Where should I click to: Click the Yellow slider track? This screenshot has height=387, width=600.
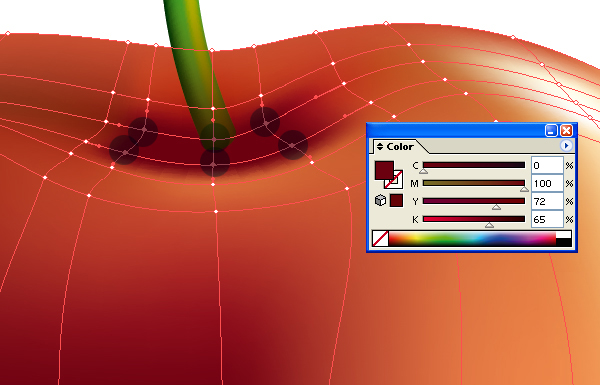(474, 201)
